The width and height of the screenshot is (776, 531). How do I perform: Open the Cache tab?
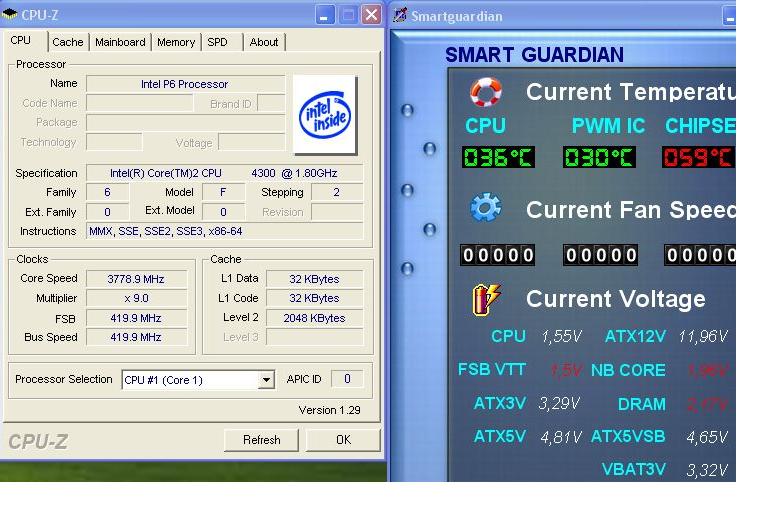[x=68, y=42]
